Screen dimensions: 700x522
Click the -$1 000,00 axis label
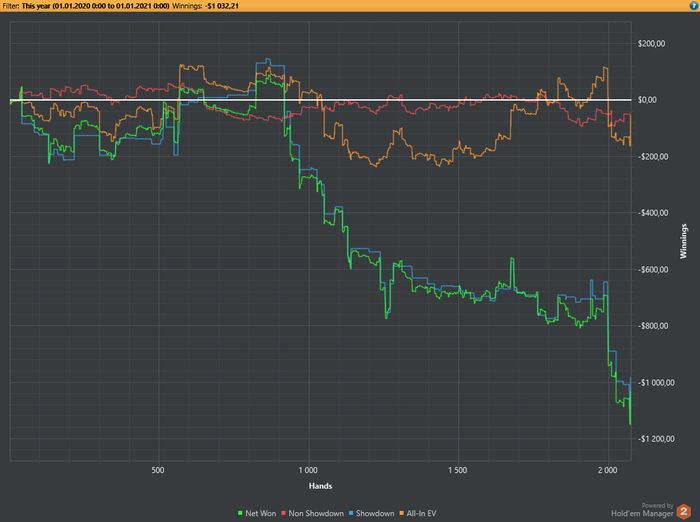coord(656,382)
